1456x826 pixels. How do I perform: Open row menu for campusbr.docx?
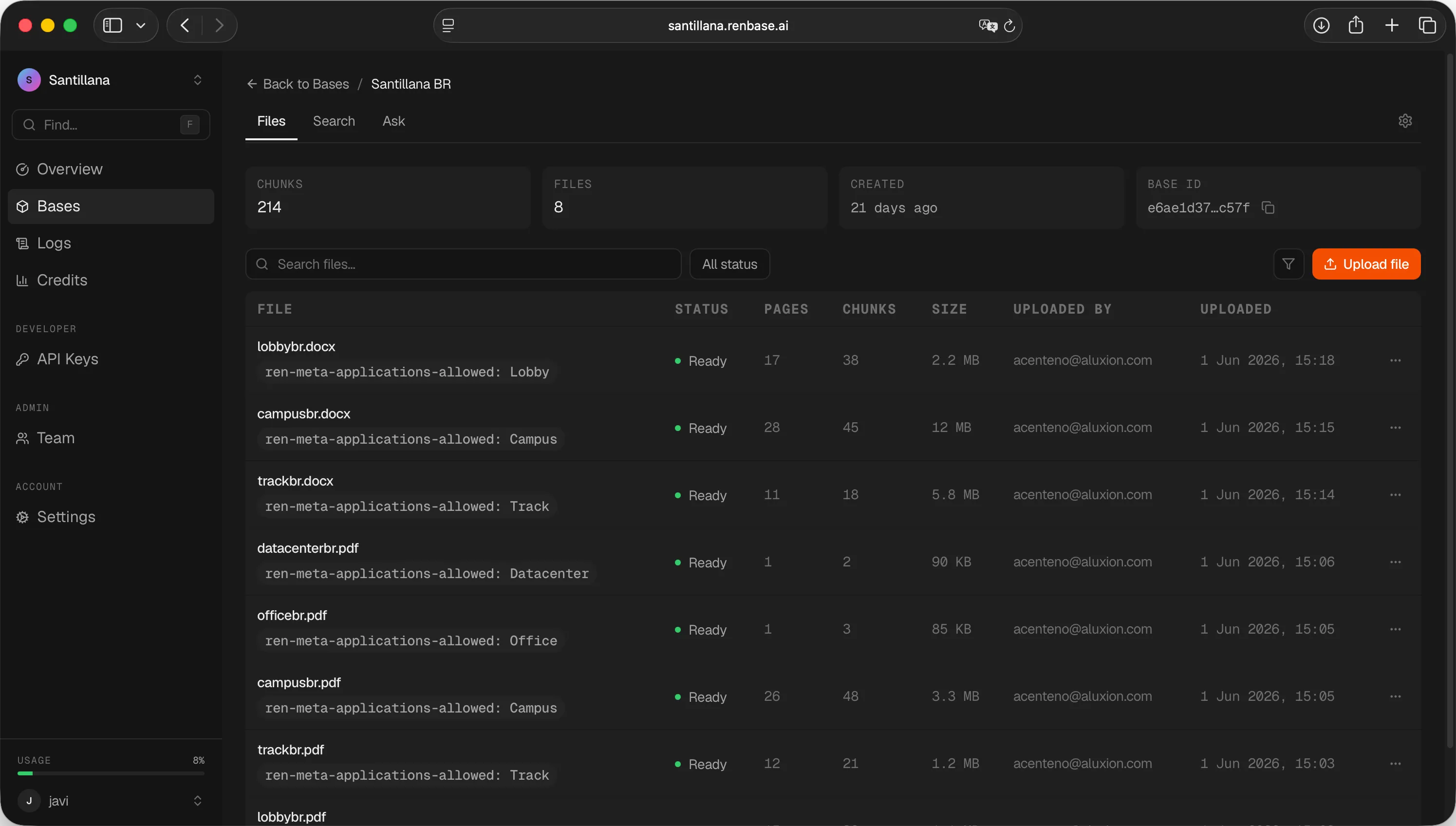tap(1395, 427)
